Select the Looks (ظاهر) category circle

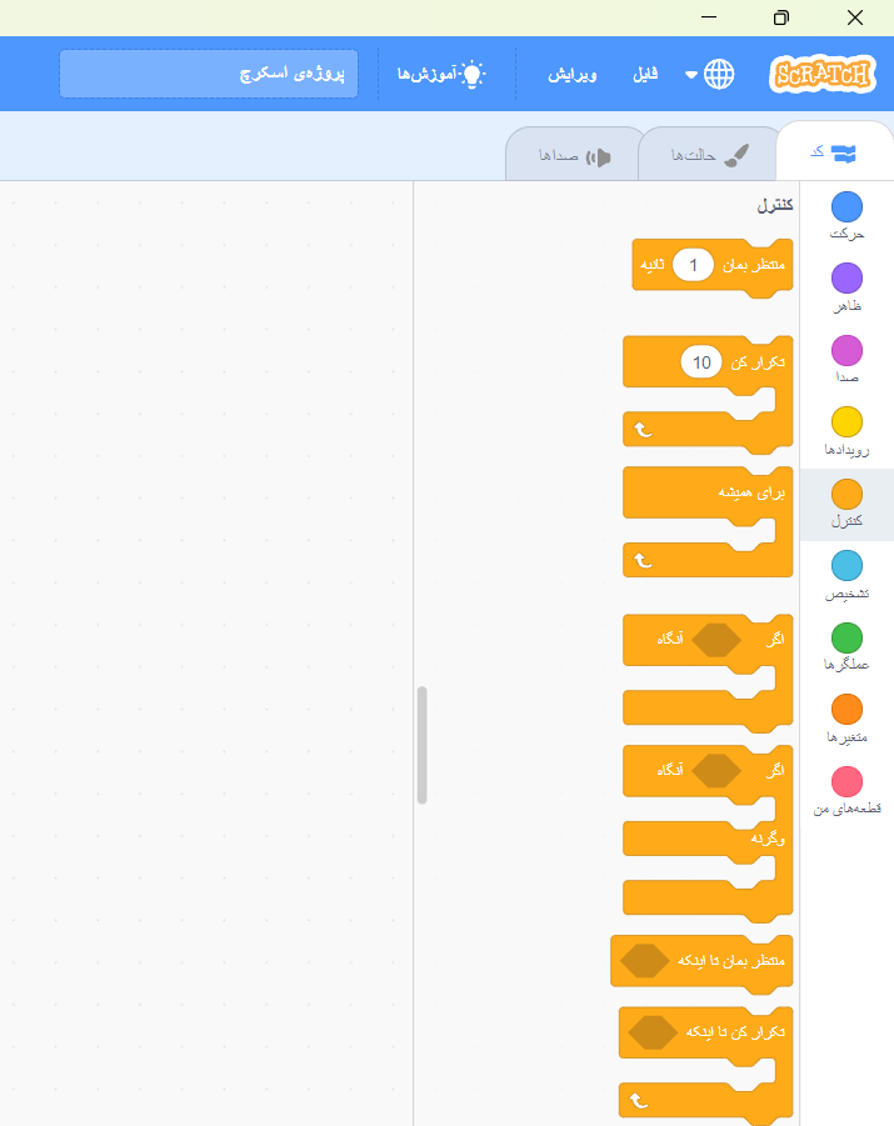tap(847, 279)
